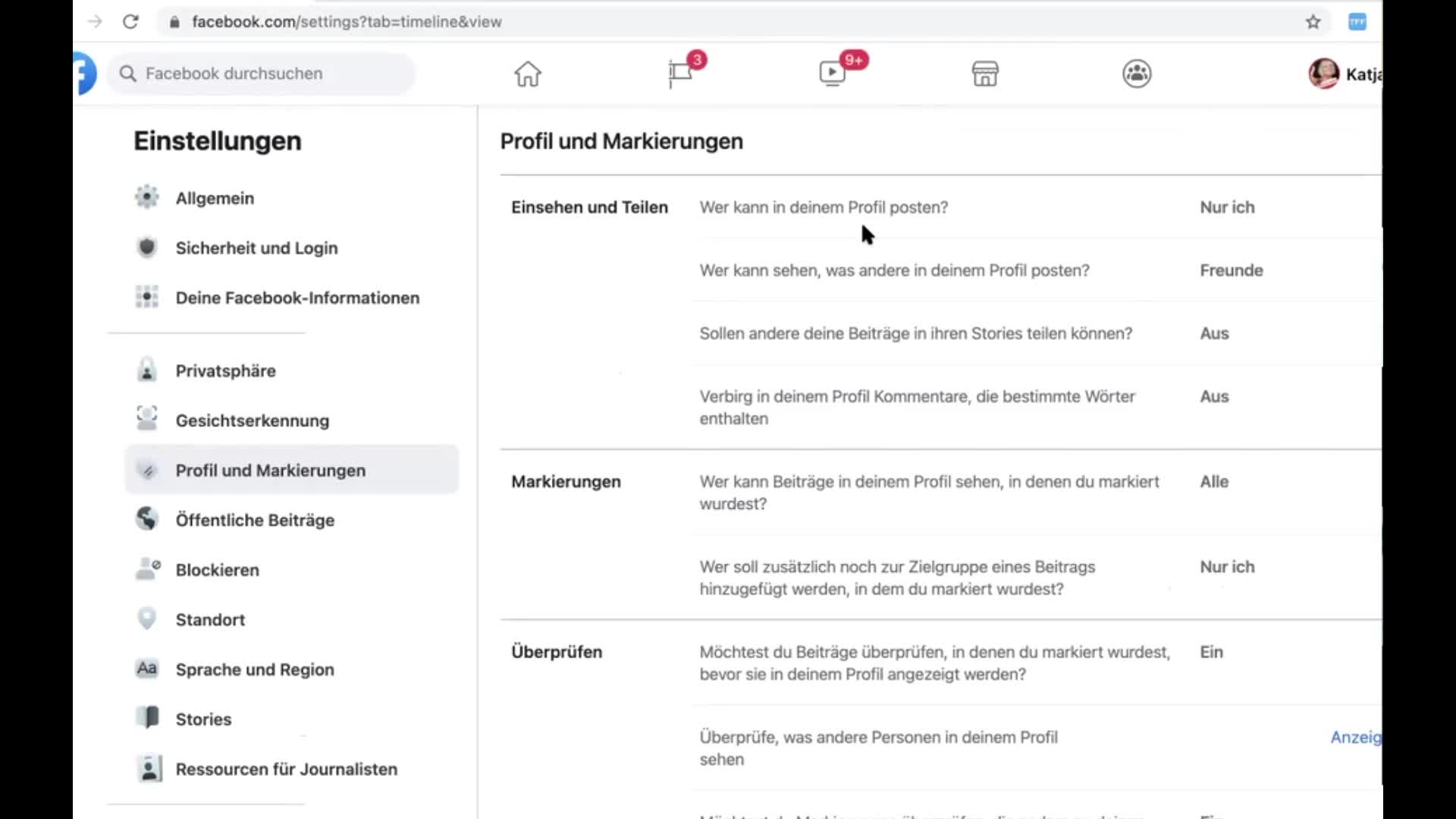The width and height of the screenshot is (1456, 819).
Task: Reload the page with browser refresh icon
Action: 130,22
